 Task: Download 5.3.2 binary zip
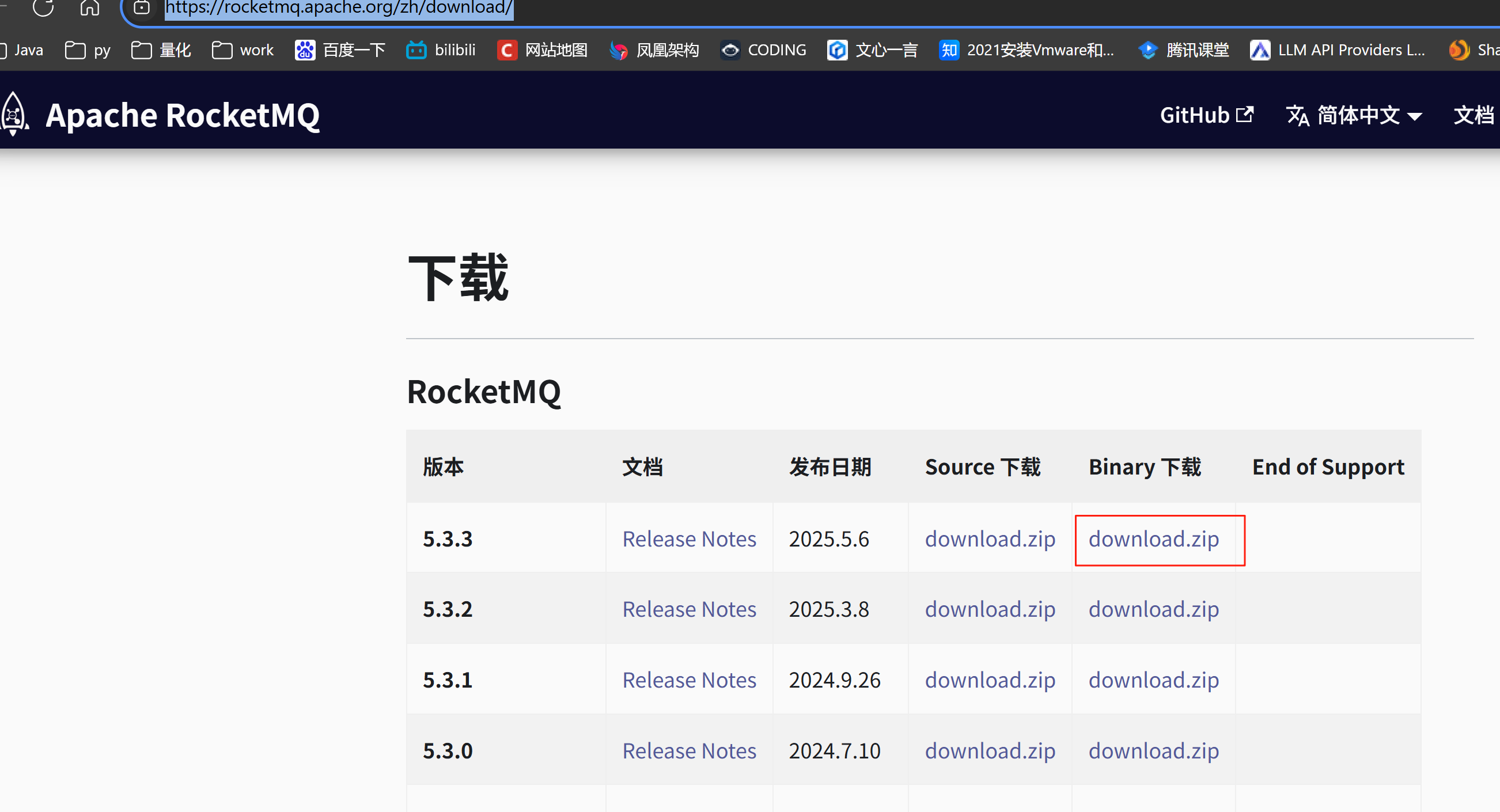[x=1154, y=609]
